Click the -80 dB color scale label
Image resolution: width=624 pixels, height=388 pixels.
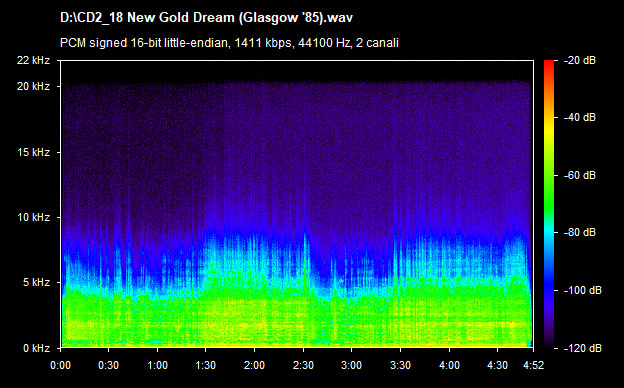(580, 232)
